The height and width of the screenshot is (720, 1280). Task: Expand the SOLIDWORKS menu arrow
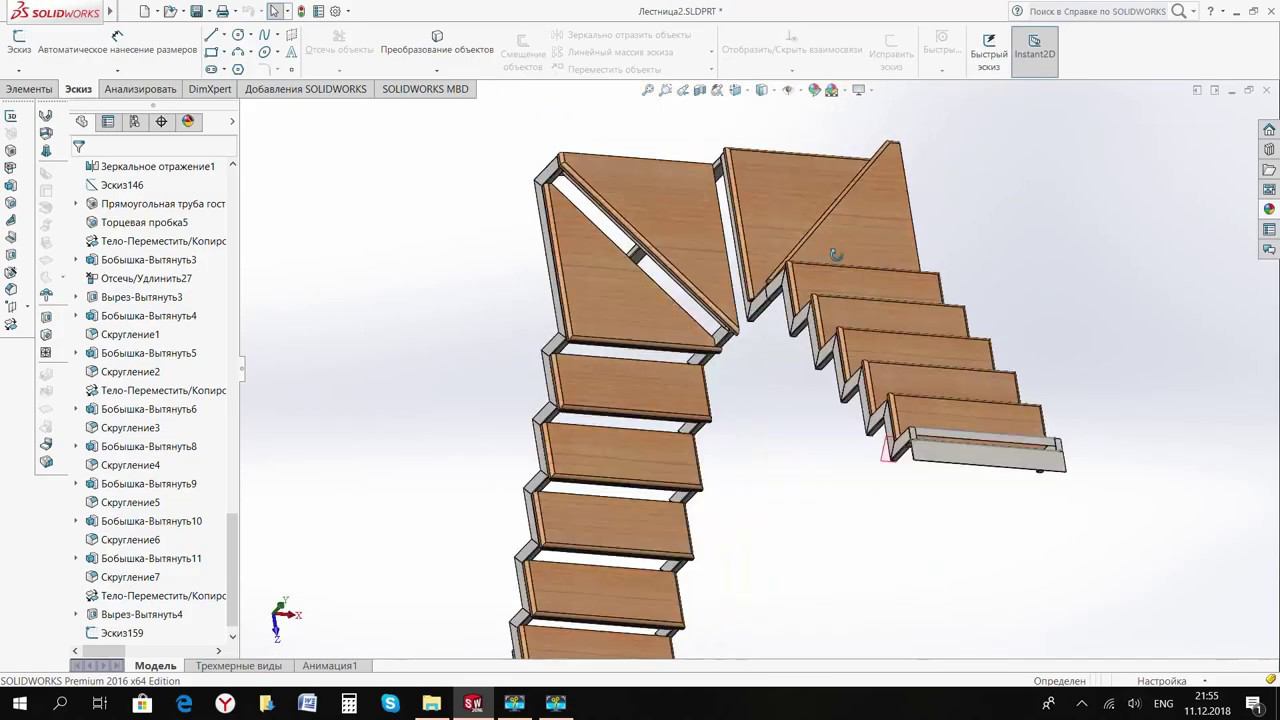tap(109, 12)
